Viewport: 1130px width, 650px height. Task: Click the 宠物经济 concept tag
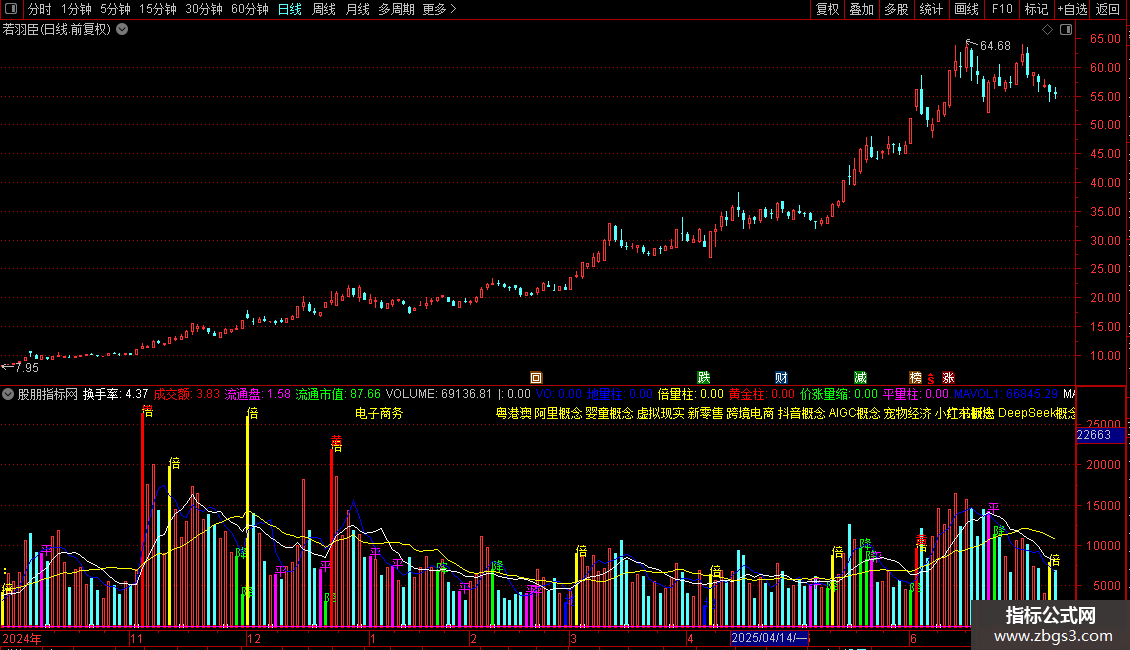907,414
